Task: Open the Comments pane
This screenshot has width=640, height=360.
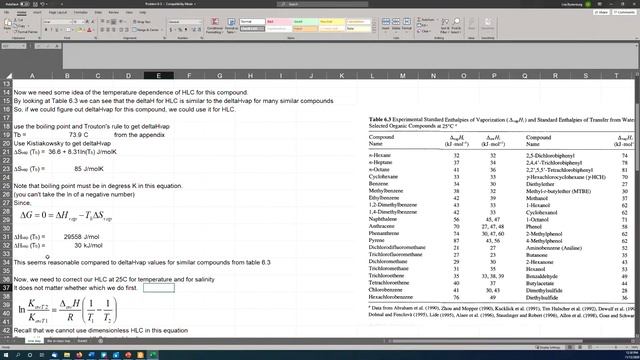Action: point(624,13)
